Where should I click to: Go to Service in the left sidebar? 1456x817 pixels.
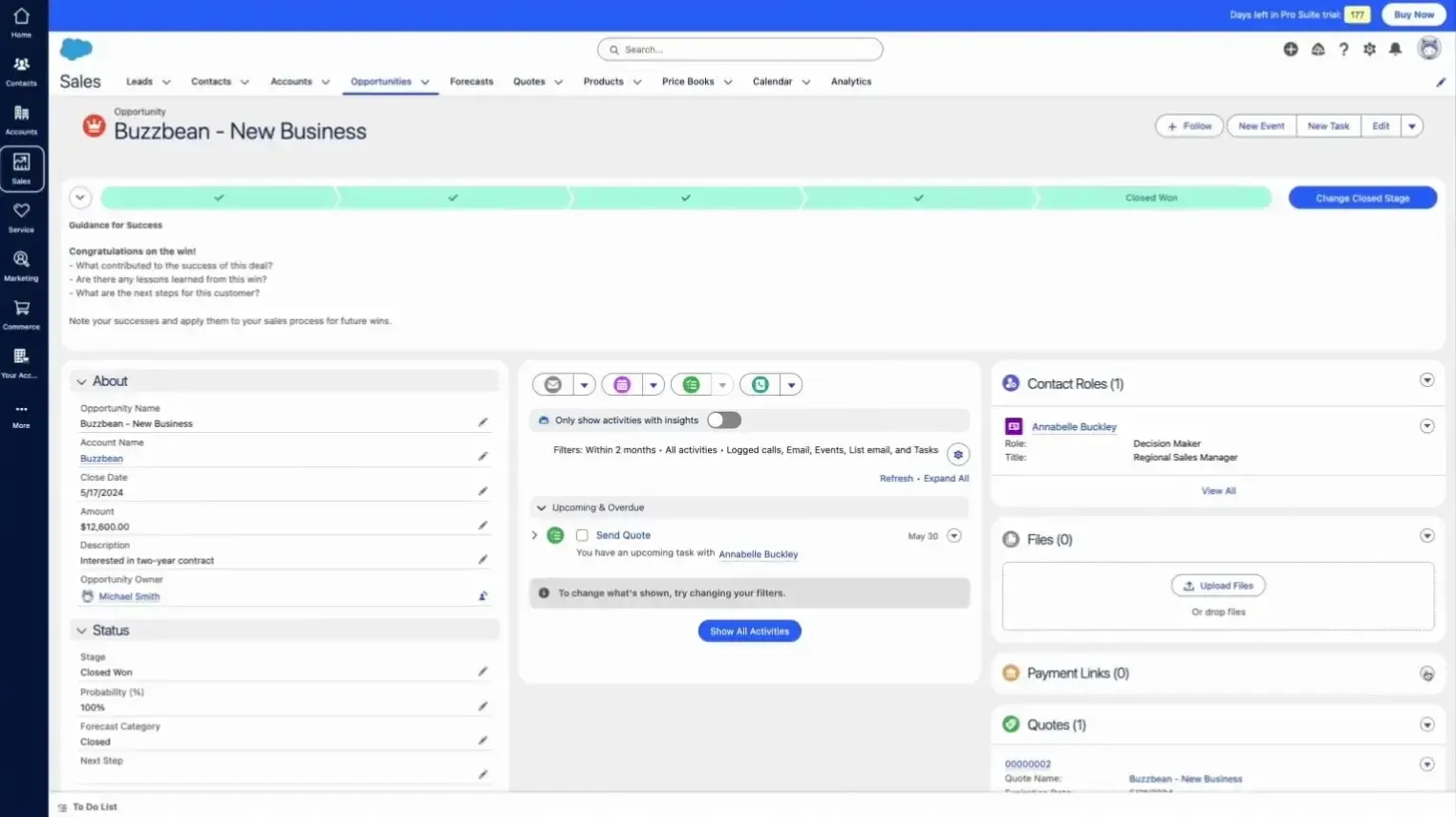tap(21, 217)
